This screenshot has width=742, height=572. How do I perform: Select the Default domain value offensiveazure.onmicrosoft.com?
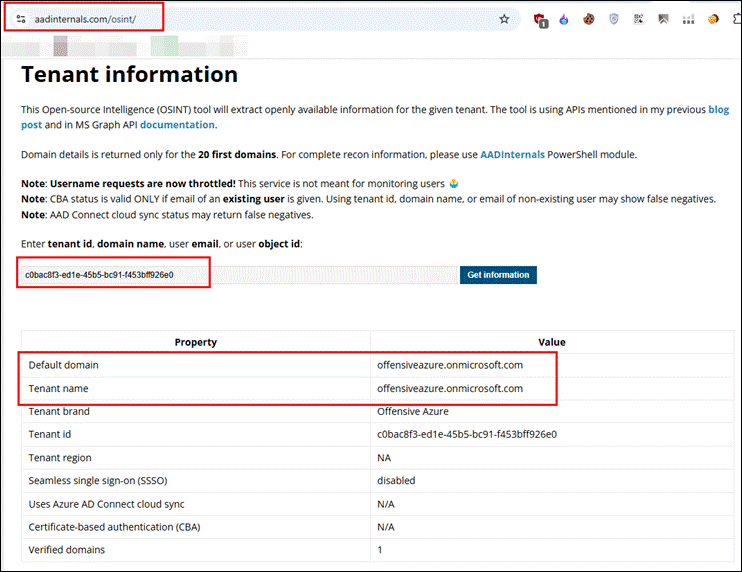pos(450,365)
